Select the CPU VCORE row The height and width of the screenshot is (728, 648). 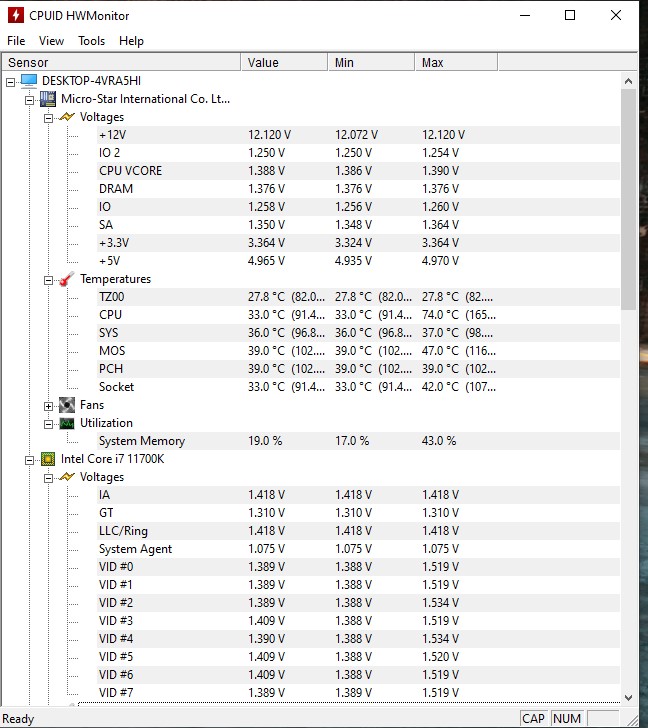pyautogui.click(x=358, y=171)
